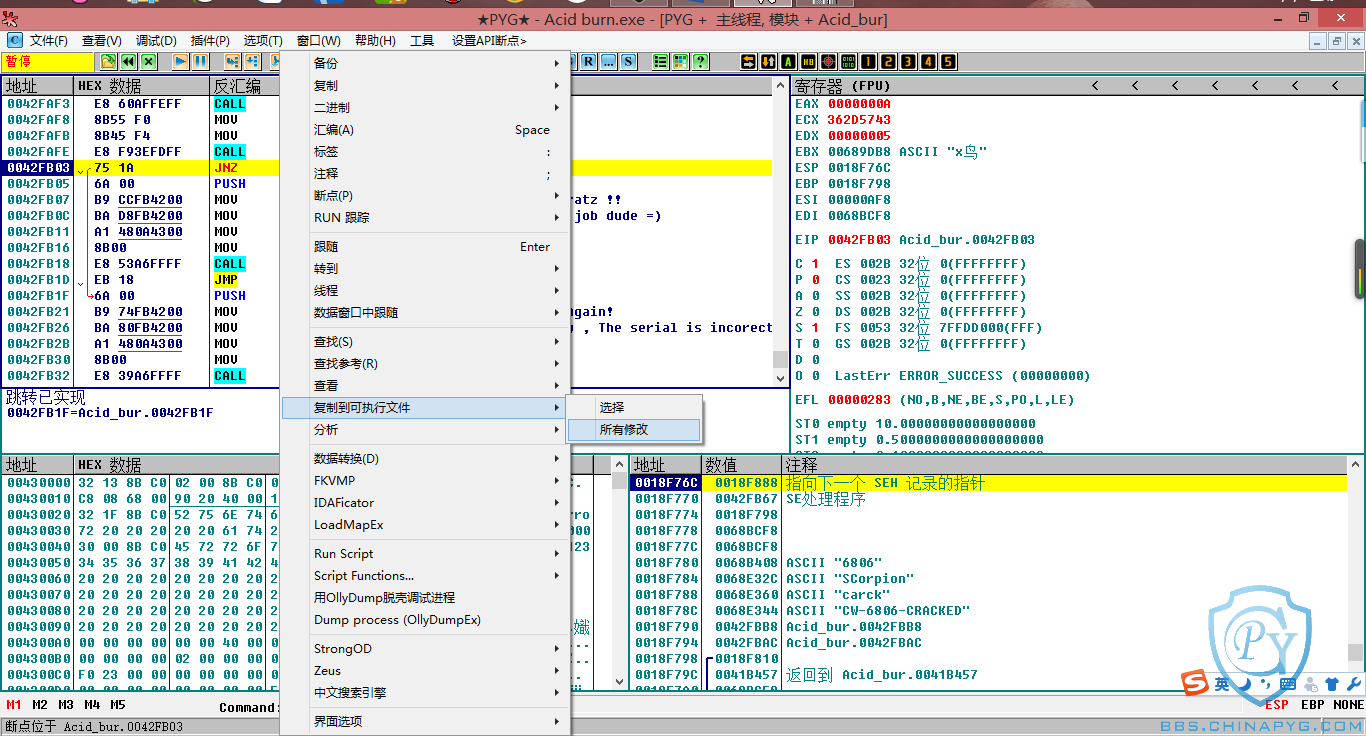Screen dimensions: 1366x736
Task: Choose 所有修改 in the submenu
Action: [x=634, y=429]
